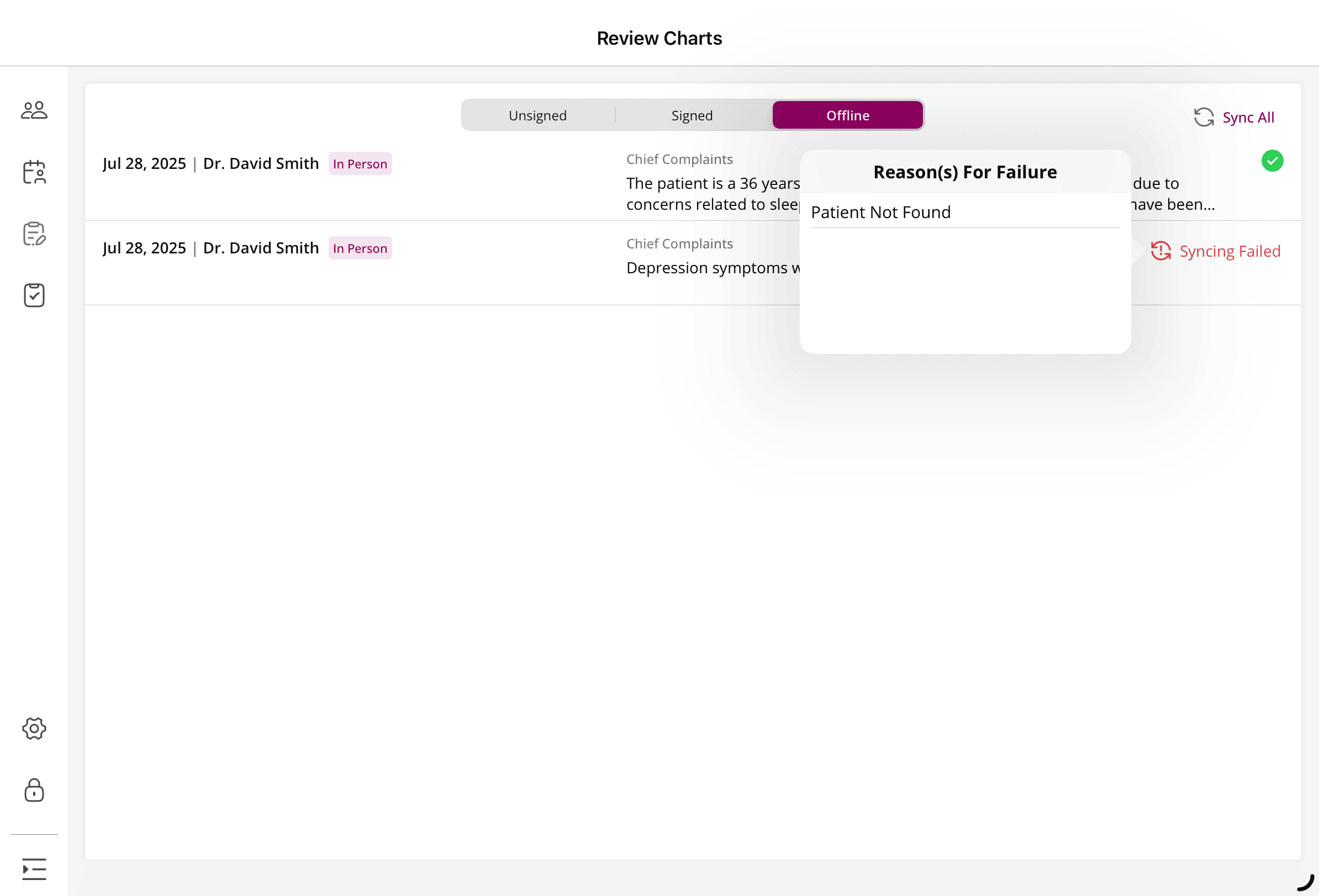Click the In Person badge on the first chart

pos(360,163)
